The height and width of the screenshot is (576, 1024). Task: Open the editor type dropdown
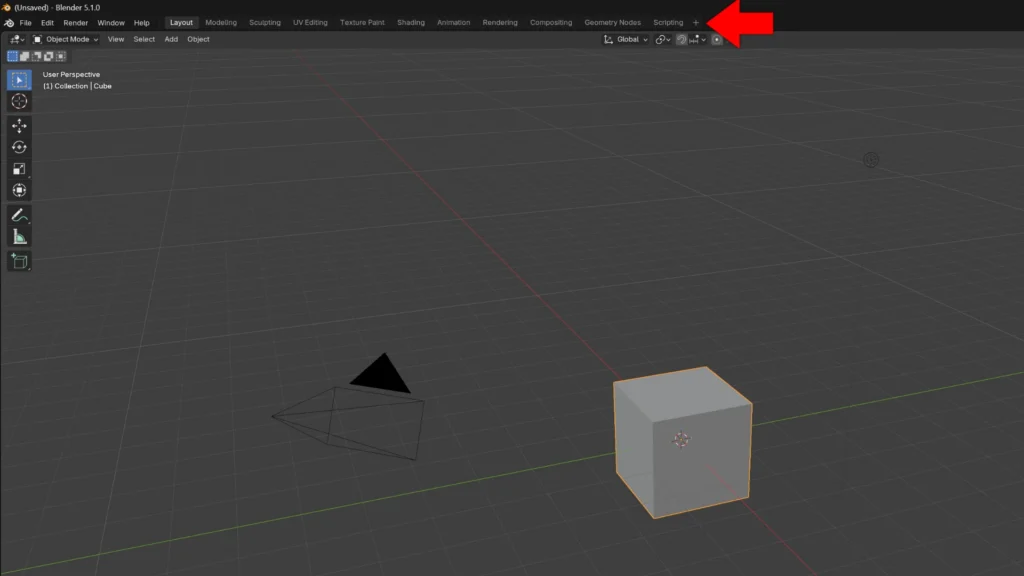tap(17, 39)
